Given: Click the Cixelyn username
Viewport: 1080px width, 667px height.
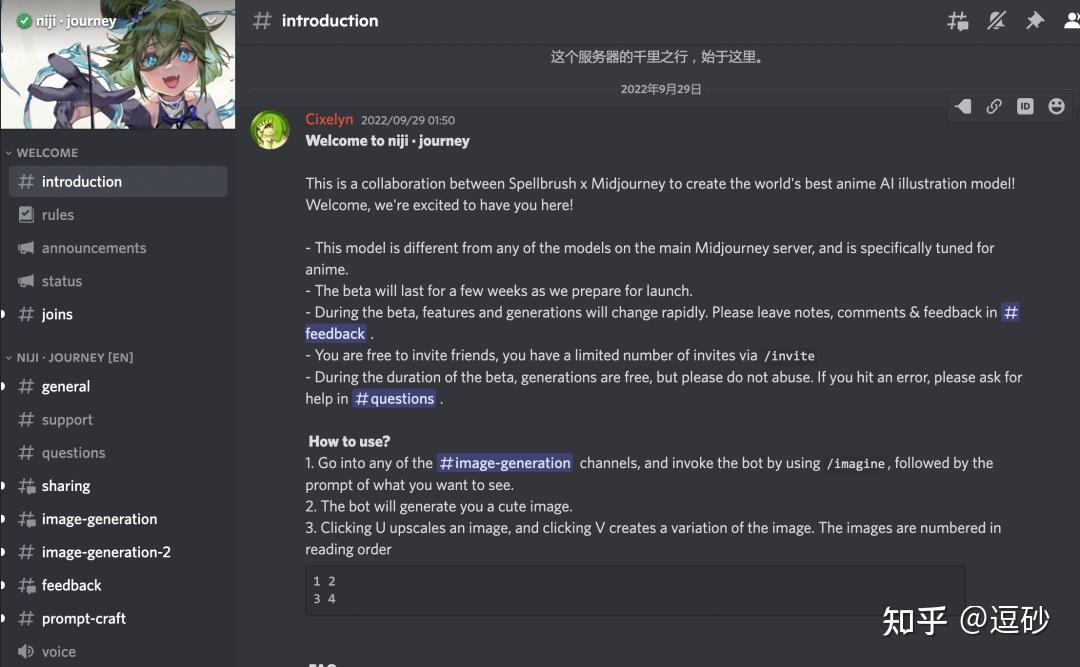Looking at the screenshot, I should (x=329, y=119).
